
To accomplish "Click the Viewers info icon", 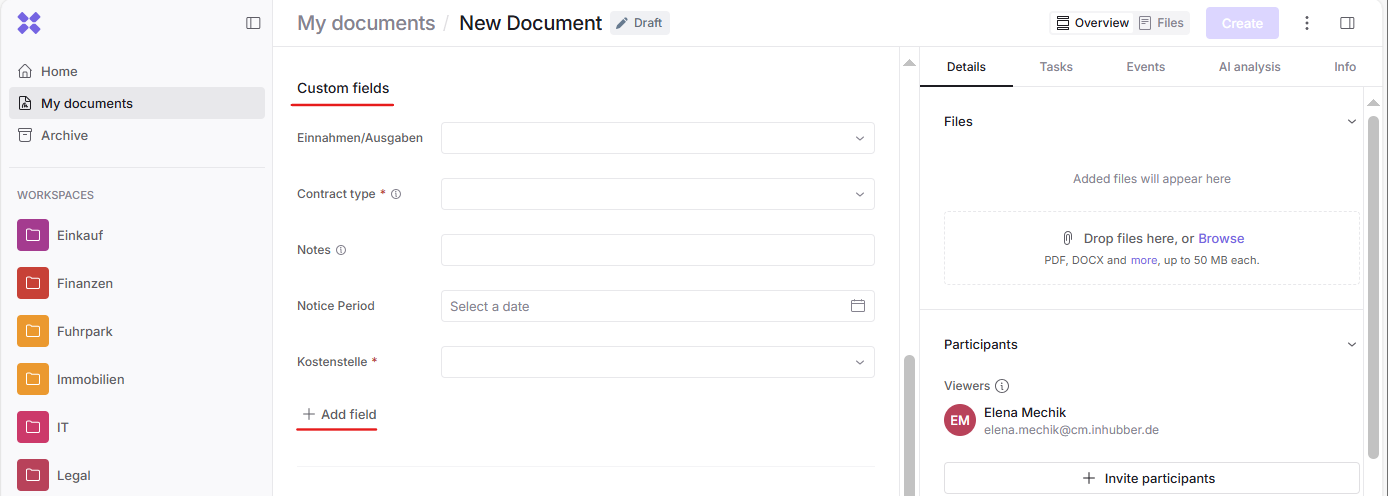I will (1002, 386).
